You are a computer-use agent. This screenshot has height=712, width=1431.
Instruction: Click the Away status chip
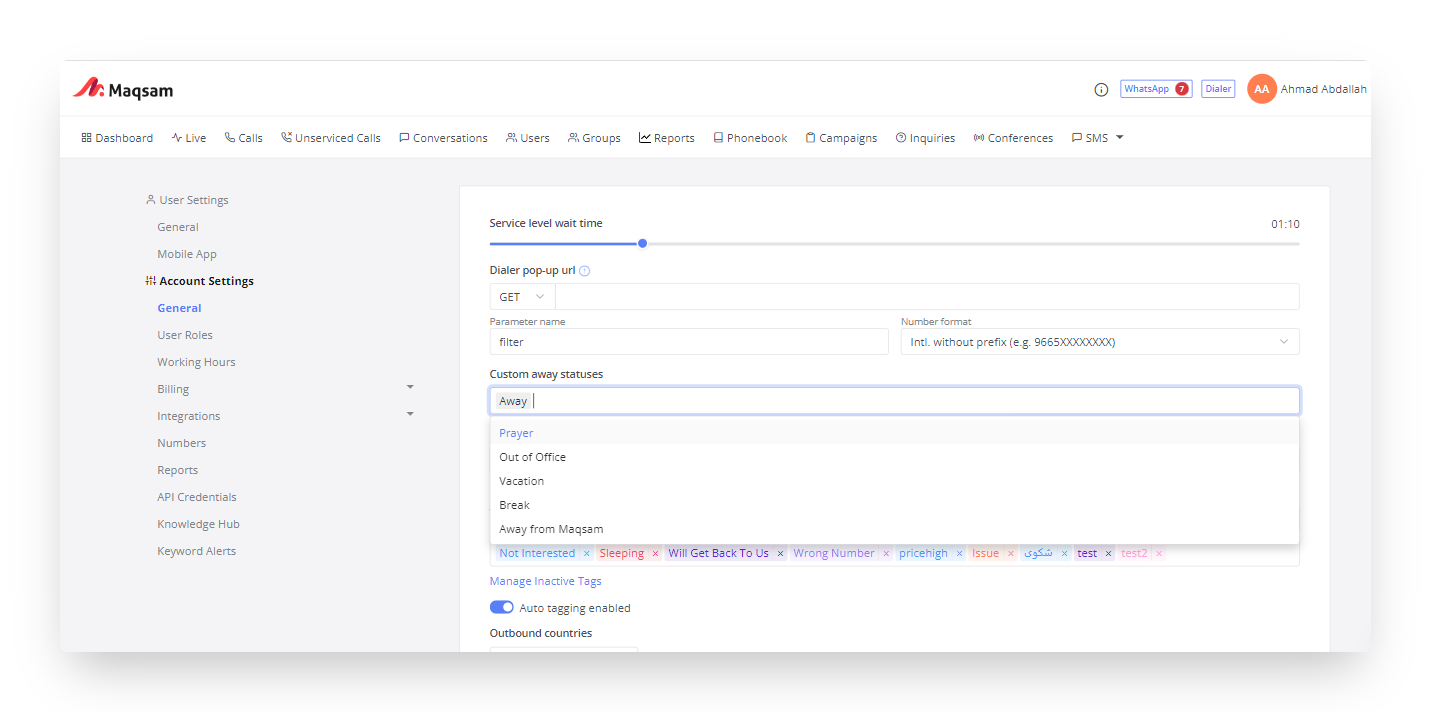(513, 401)
